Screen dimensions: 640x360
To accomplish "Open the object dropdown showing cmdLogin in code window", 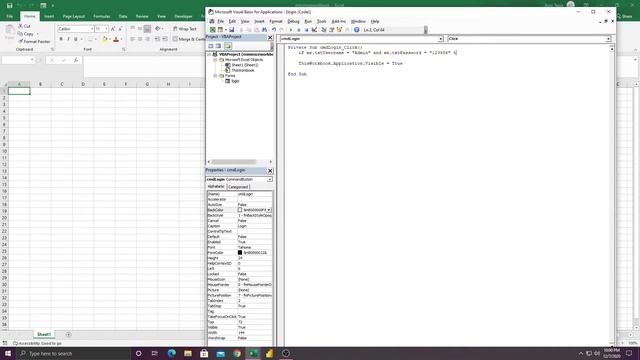I will point(441,39).
